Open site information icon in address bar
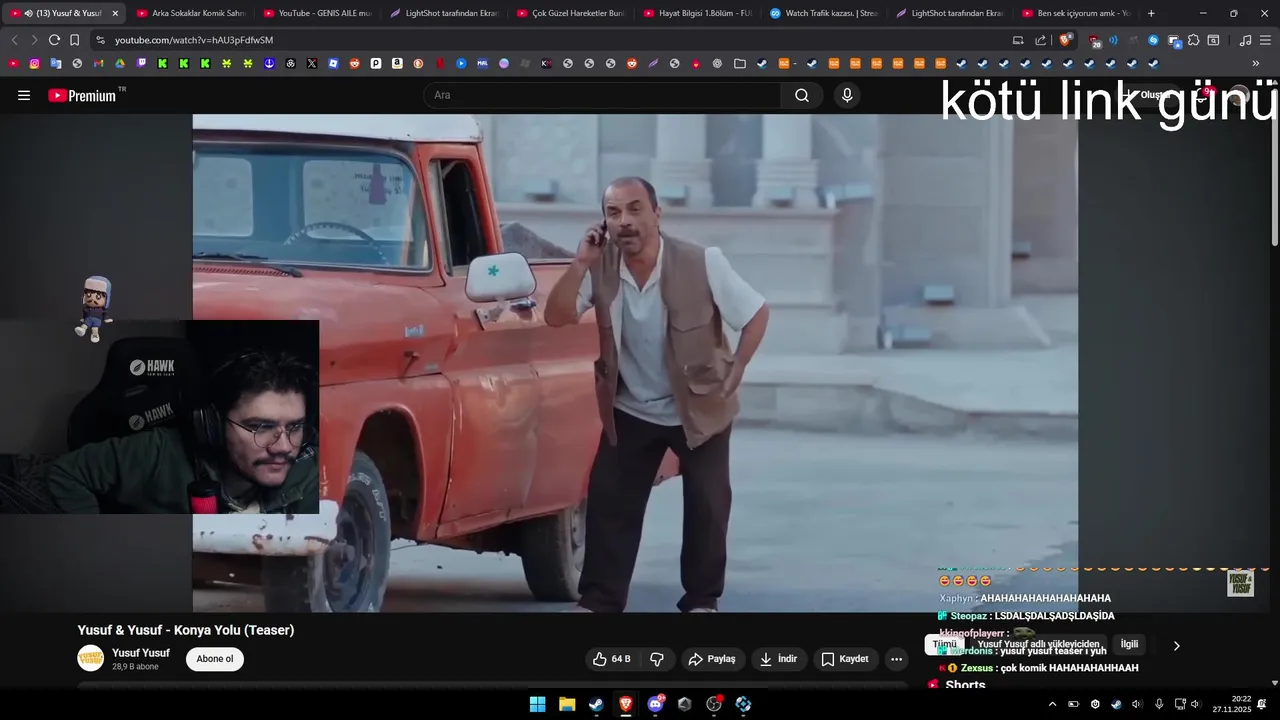The width and height of the screenshot is (1280, 720). click(x=99, y=40)
